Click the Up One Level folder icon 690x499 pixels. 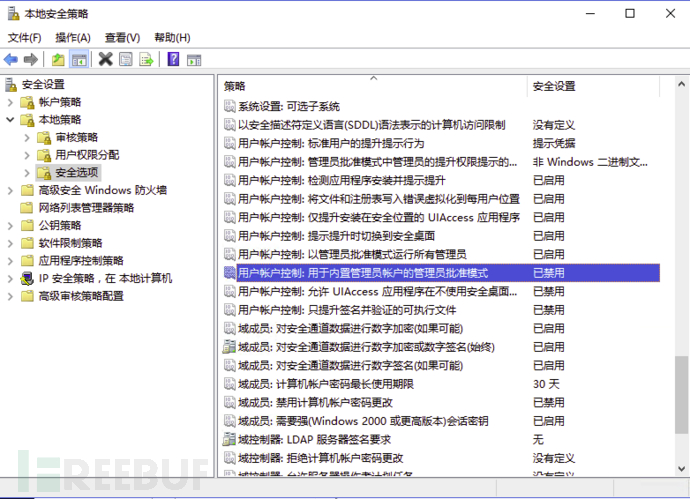(x=59, y=59)
